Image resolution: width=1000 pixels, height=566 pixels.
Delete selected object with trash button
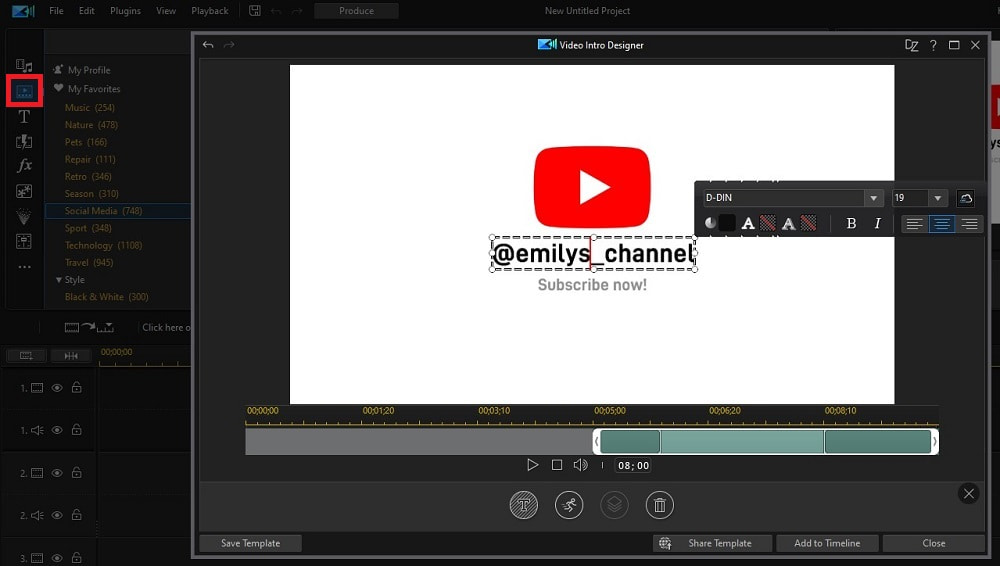click(659, 505)
